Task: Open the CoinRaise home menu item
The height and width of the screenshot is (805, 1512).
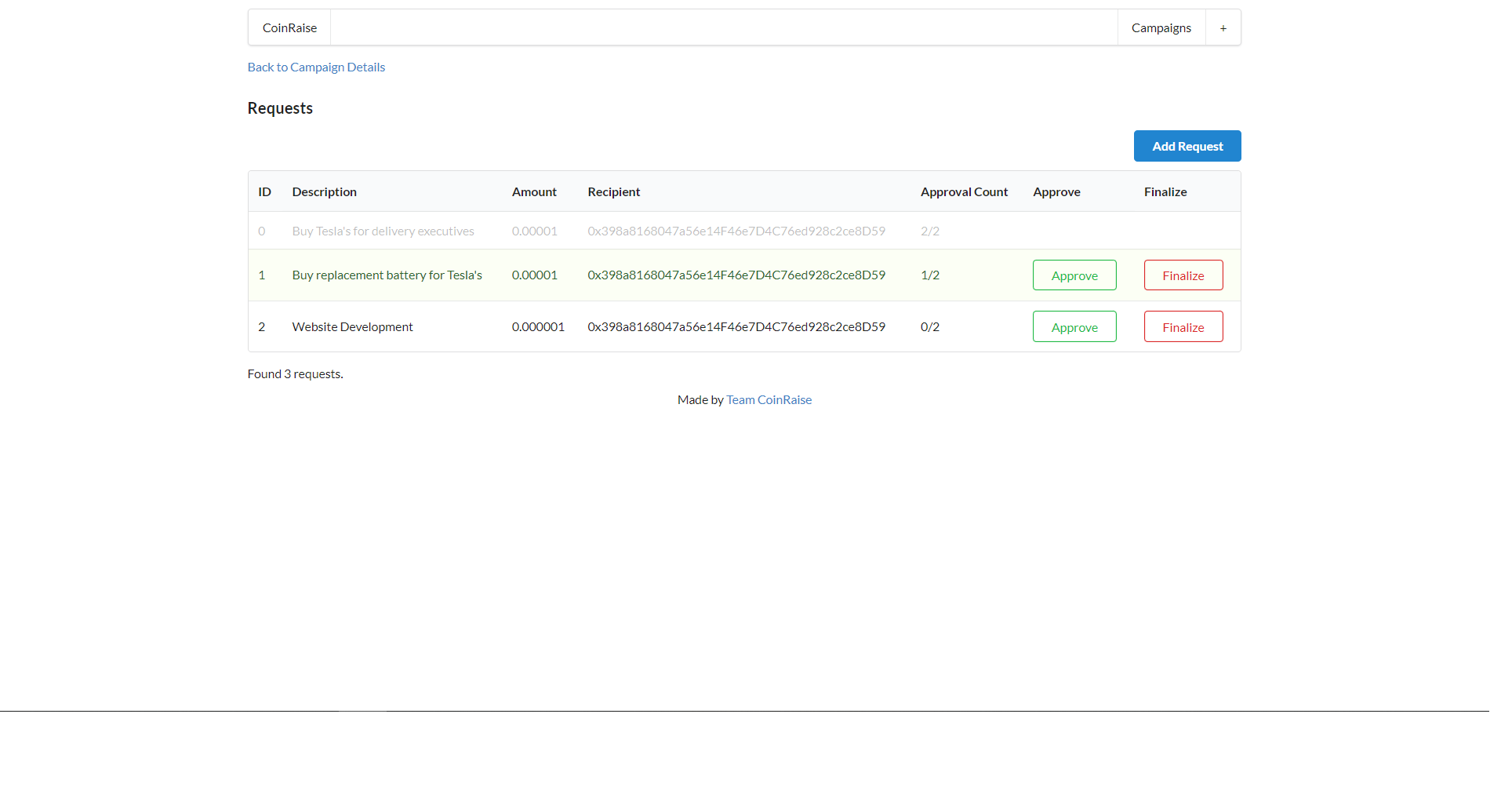Action: click(289, 27)
